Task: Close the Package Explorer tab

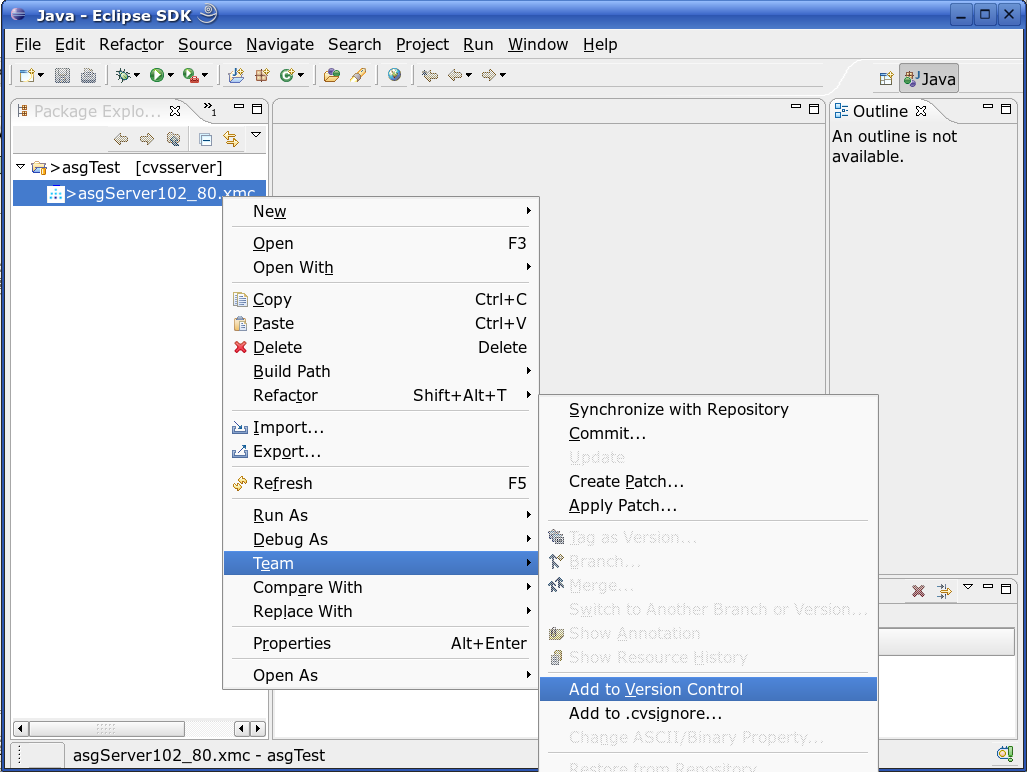Action: pos(175,111)
